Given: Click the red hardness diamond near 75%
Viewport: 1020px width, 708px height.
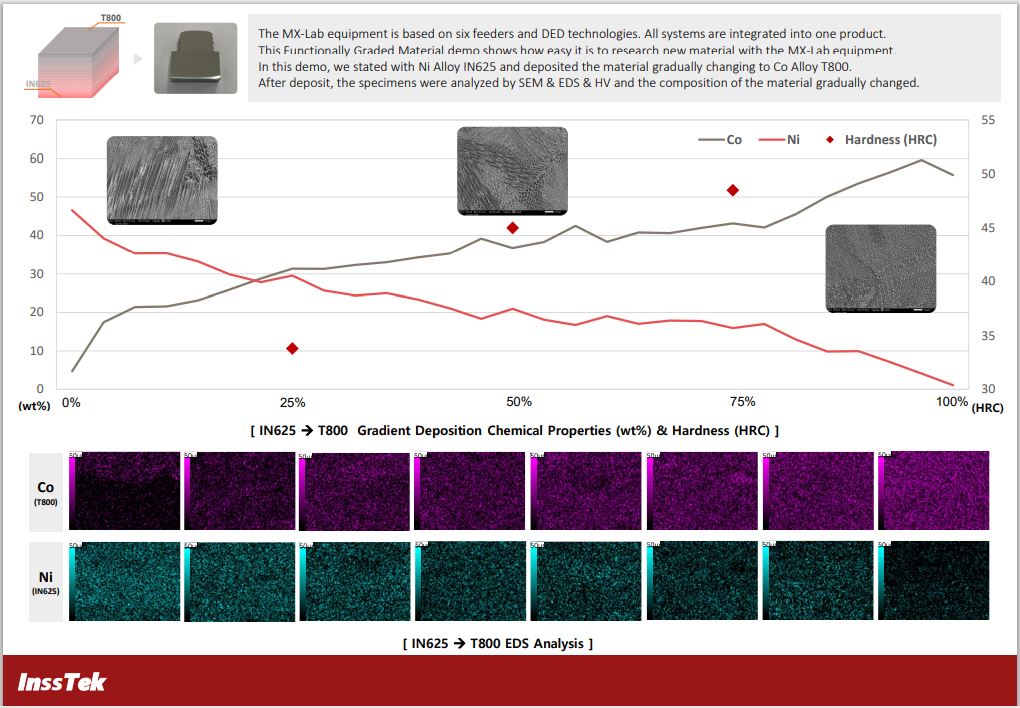Looking at the screenshot, I should pos(733,191).
